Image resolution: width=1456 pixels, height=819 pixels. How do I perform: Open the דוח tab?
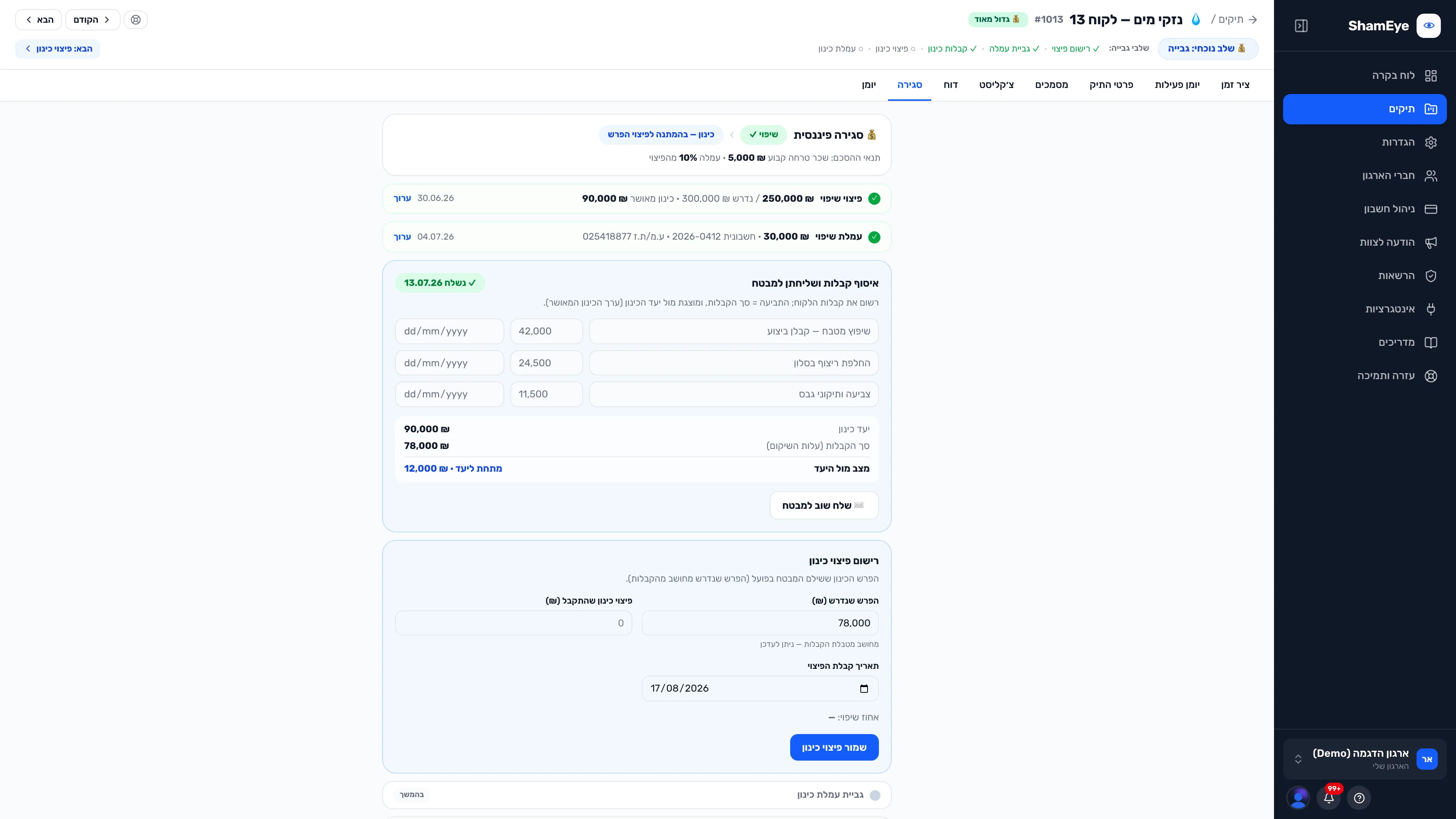(x=951, y=85)
